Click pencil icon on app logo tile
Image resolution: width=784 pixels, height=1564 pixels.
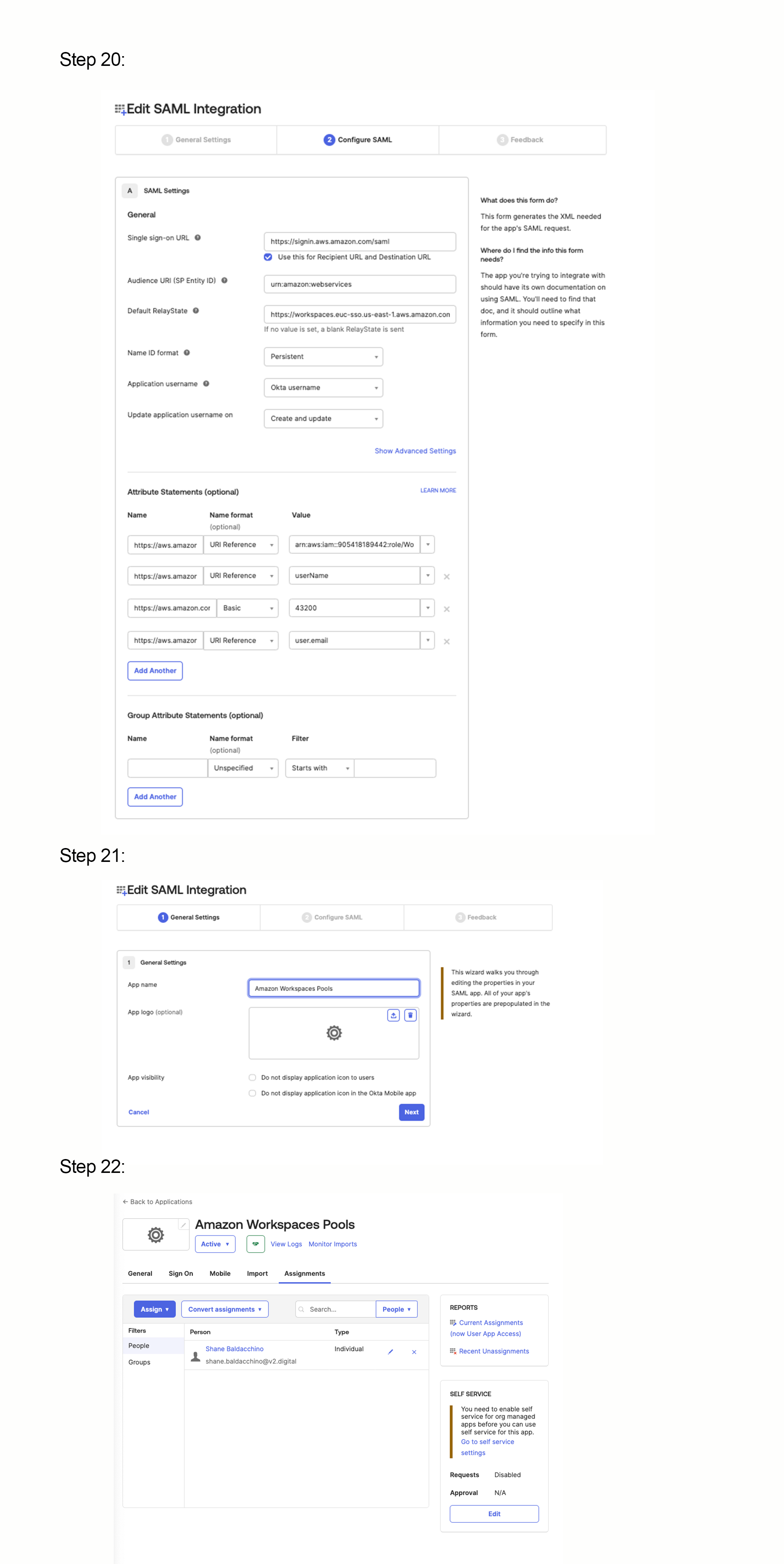pyautogui.click(x=183, y=1225)
